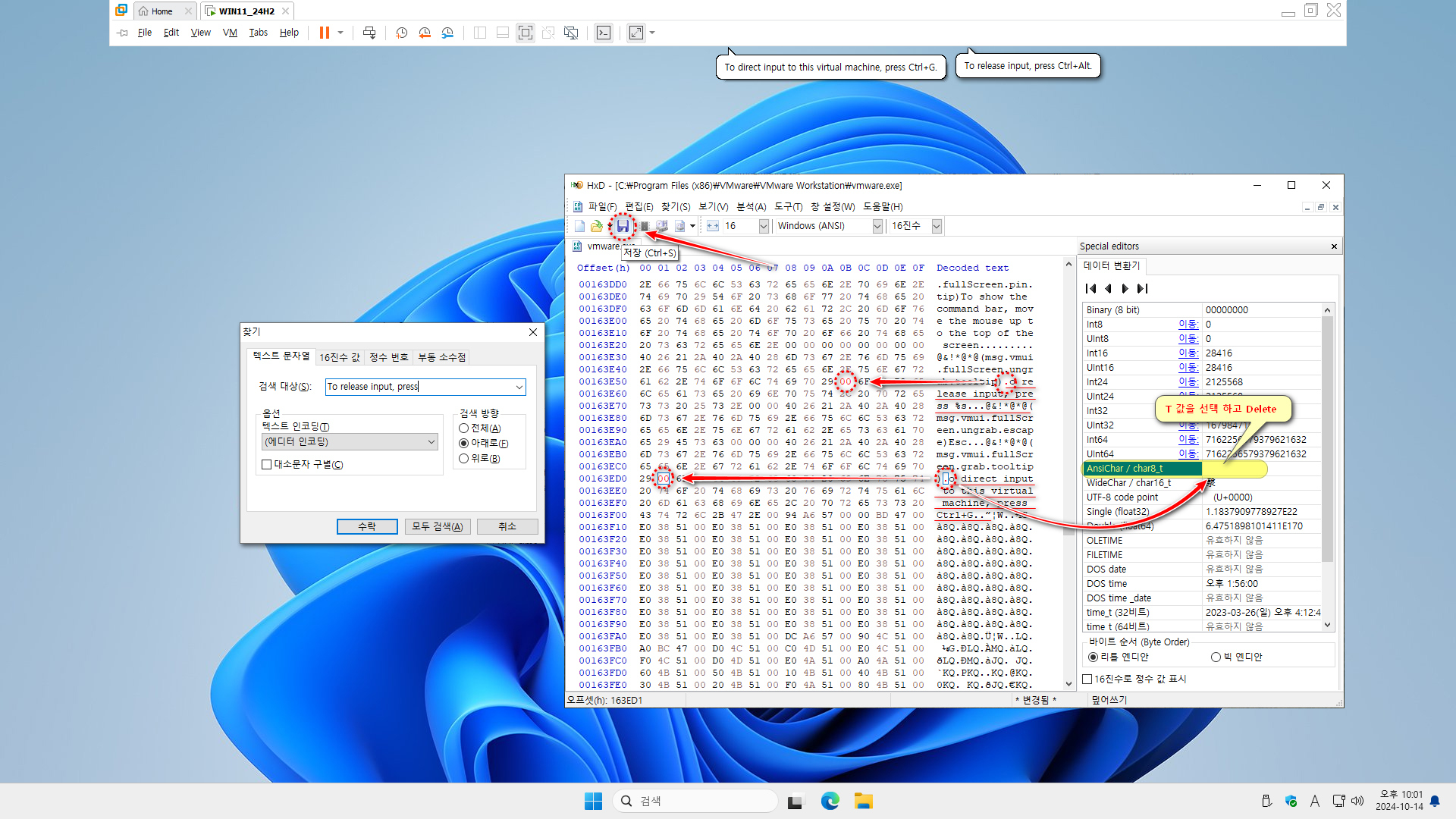Click VMware take snapshot icon
The height and width of the screenshot is (819, 1456).
pyautogui.click(x=402, y=33)
